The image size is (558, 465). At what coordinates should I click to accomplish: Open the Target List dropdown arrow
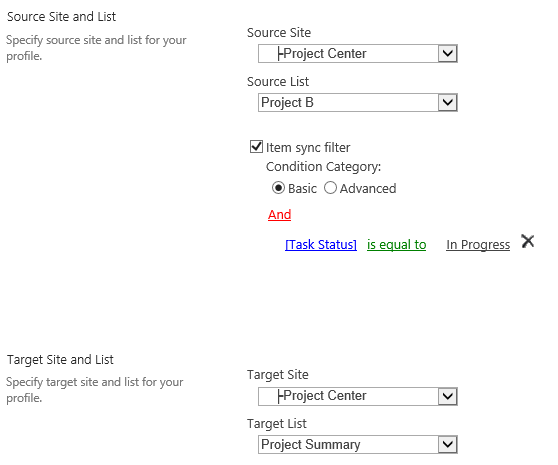coord(447,445)
